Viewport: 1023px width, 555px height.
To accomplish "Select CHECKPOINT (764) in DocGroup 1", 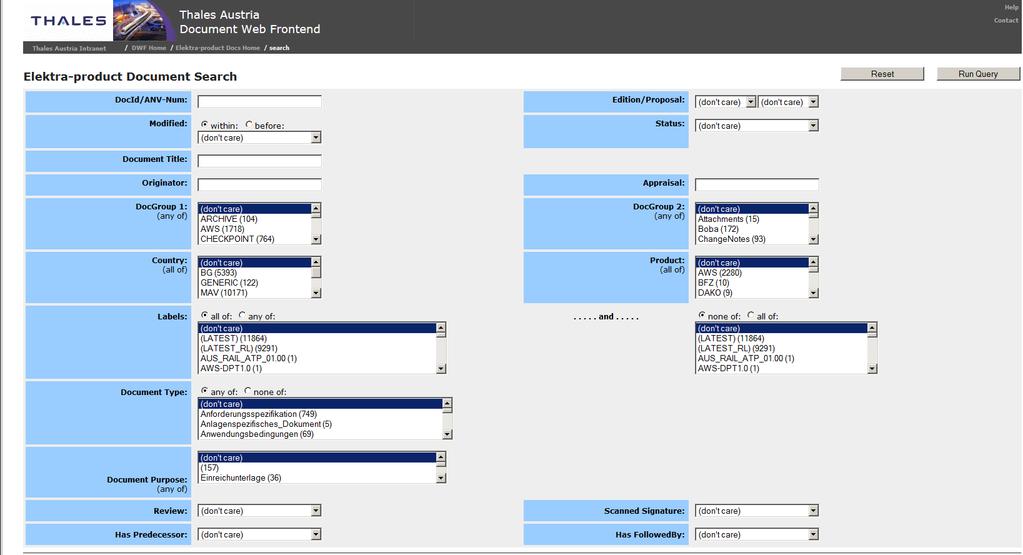I will click(254, 239).
